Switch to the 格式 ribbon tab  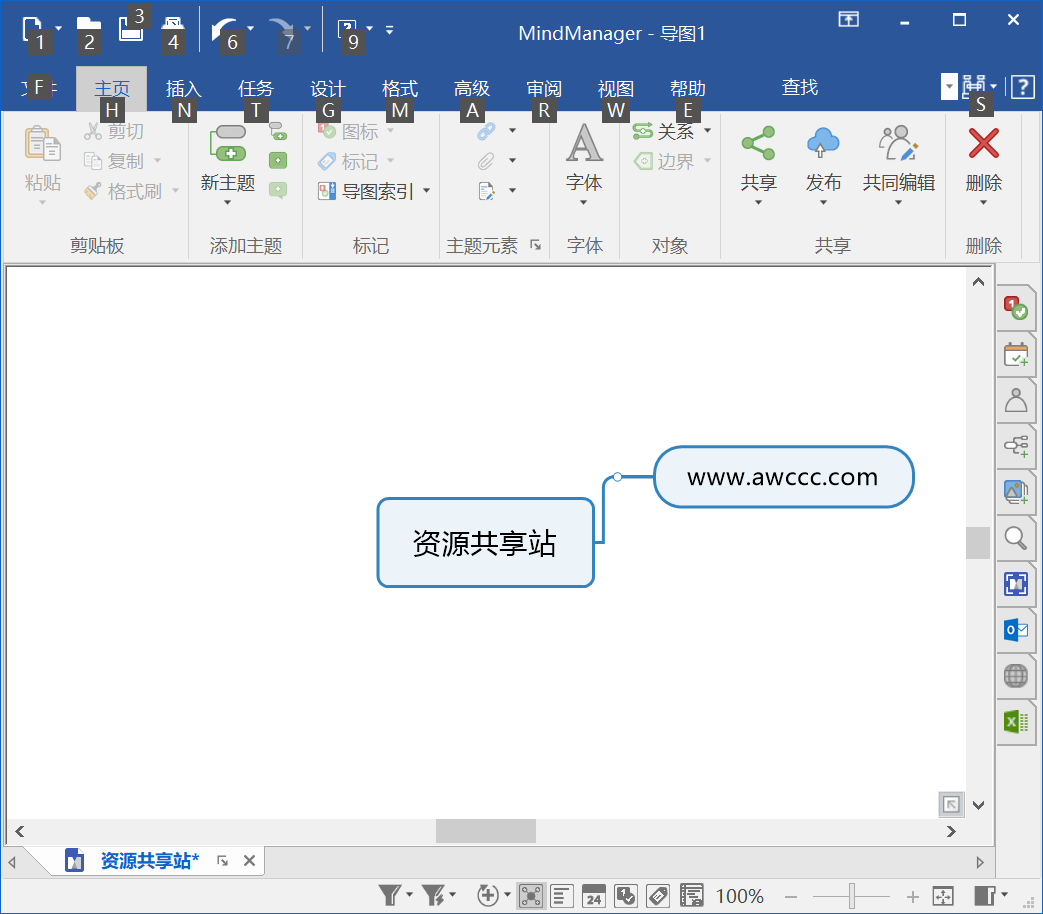click(x=400, y=88)
